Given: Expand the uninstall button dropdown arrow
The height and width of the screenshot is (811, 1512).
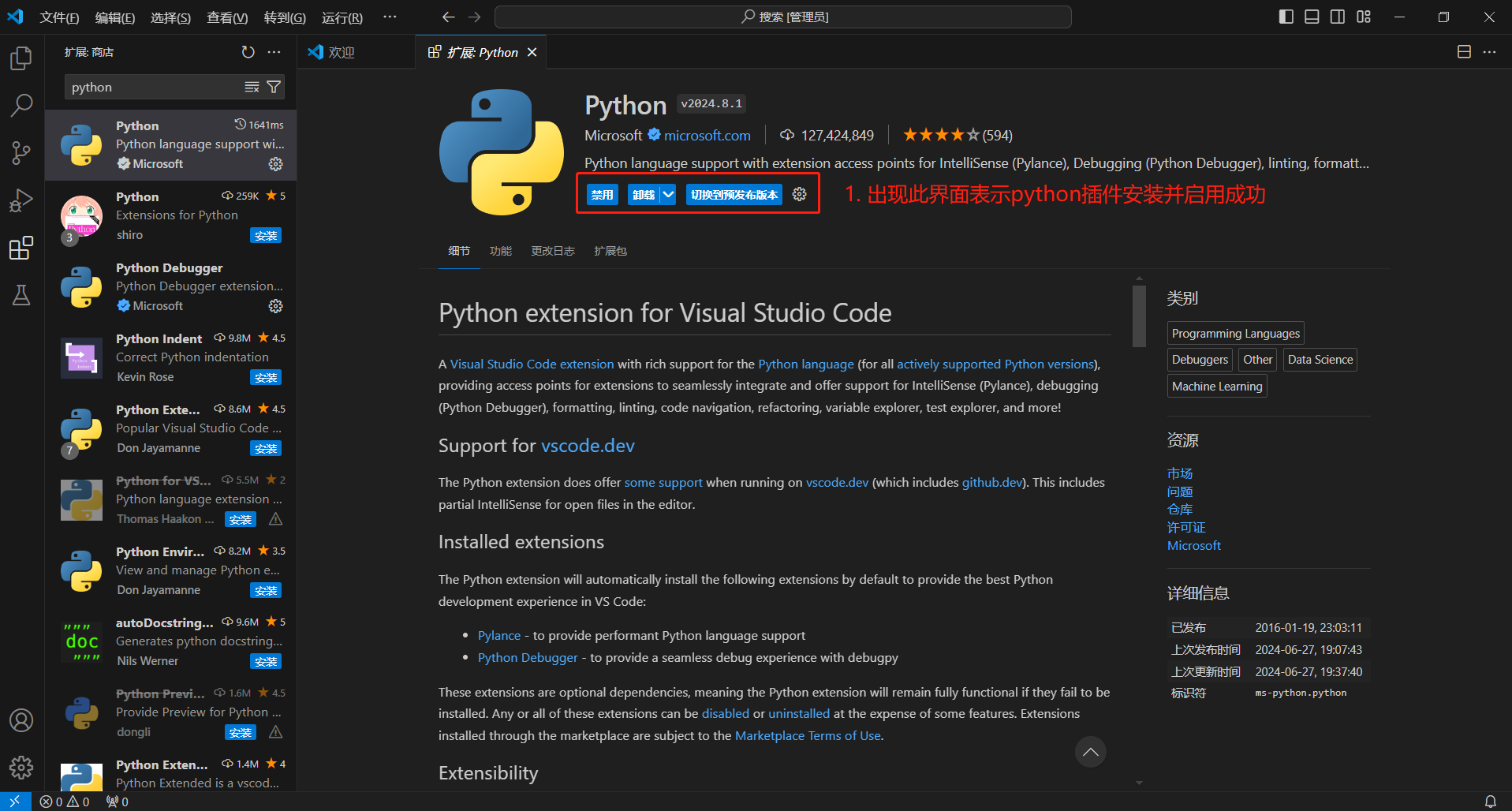Looking at the screenshot, I should coord(668,194).
